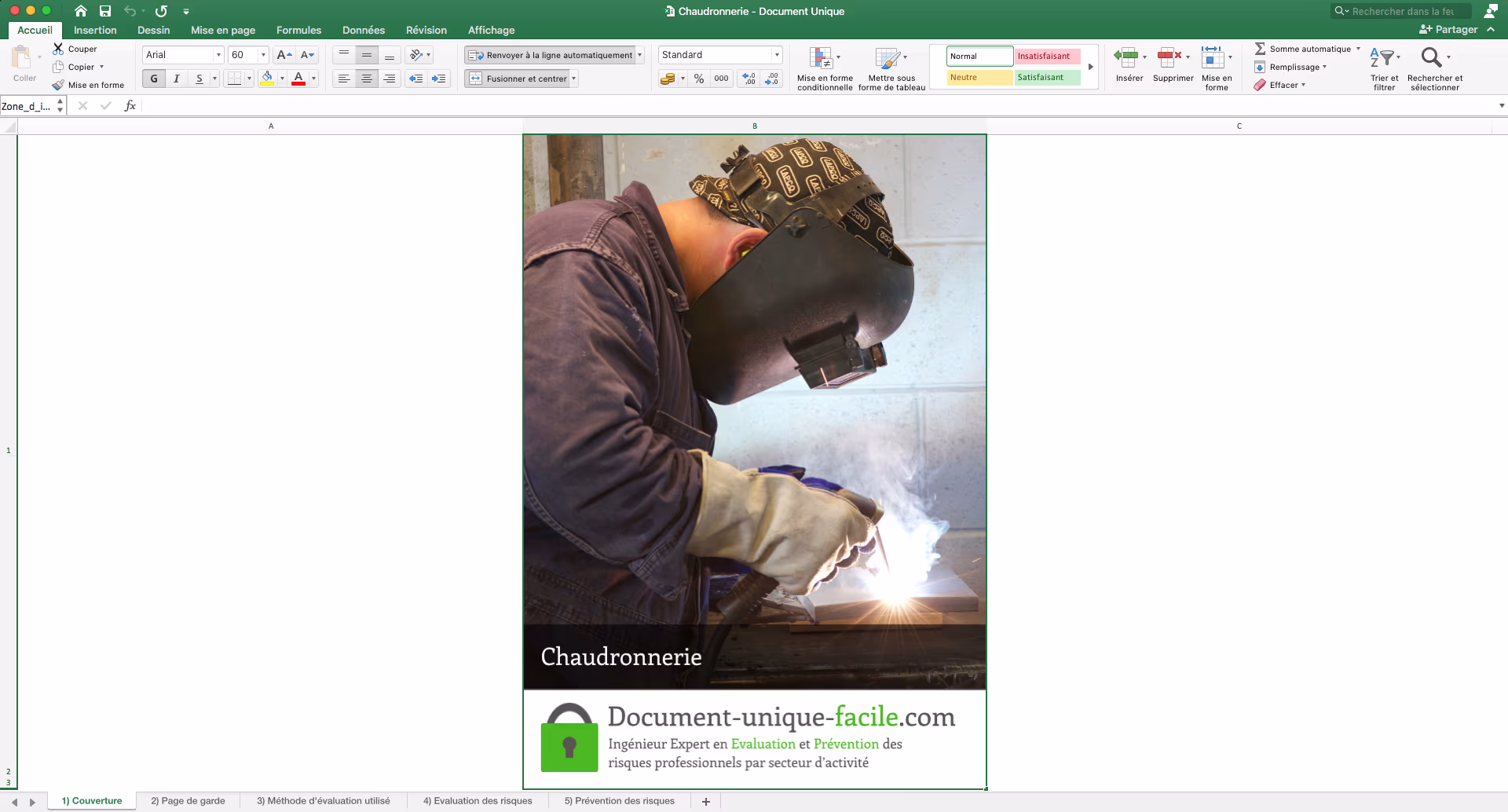This screenshot has height=812, width=1508.
Task: Open the Arial font name dropdown
Action: [x=218, y=55]
